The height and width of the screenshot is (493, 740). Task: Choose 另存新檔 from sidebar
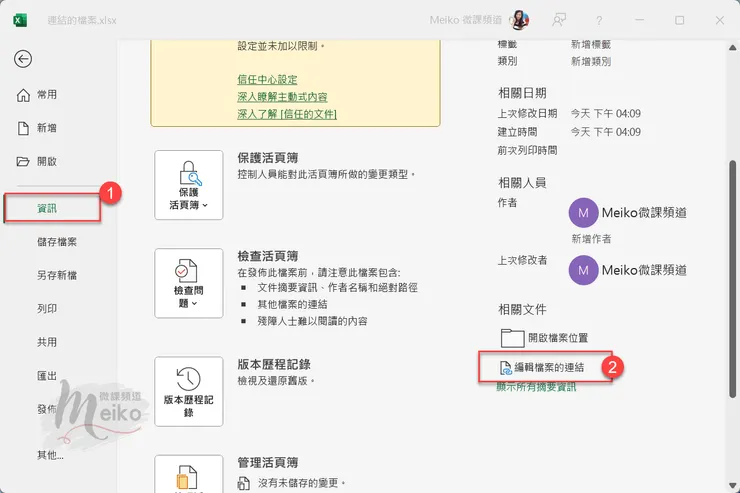[57, 276]
